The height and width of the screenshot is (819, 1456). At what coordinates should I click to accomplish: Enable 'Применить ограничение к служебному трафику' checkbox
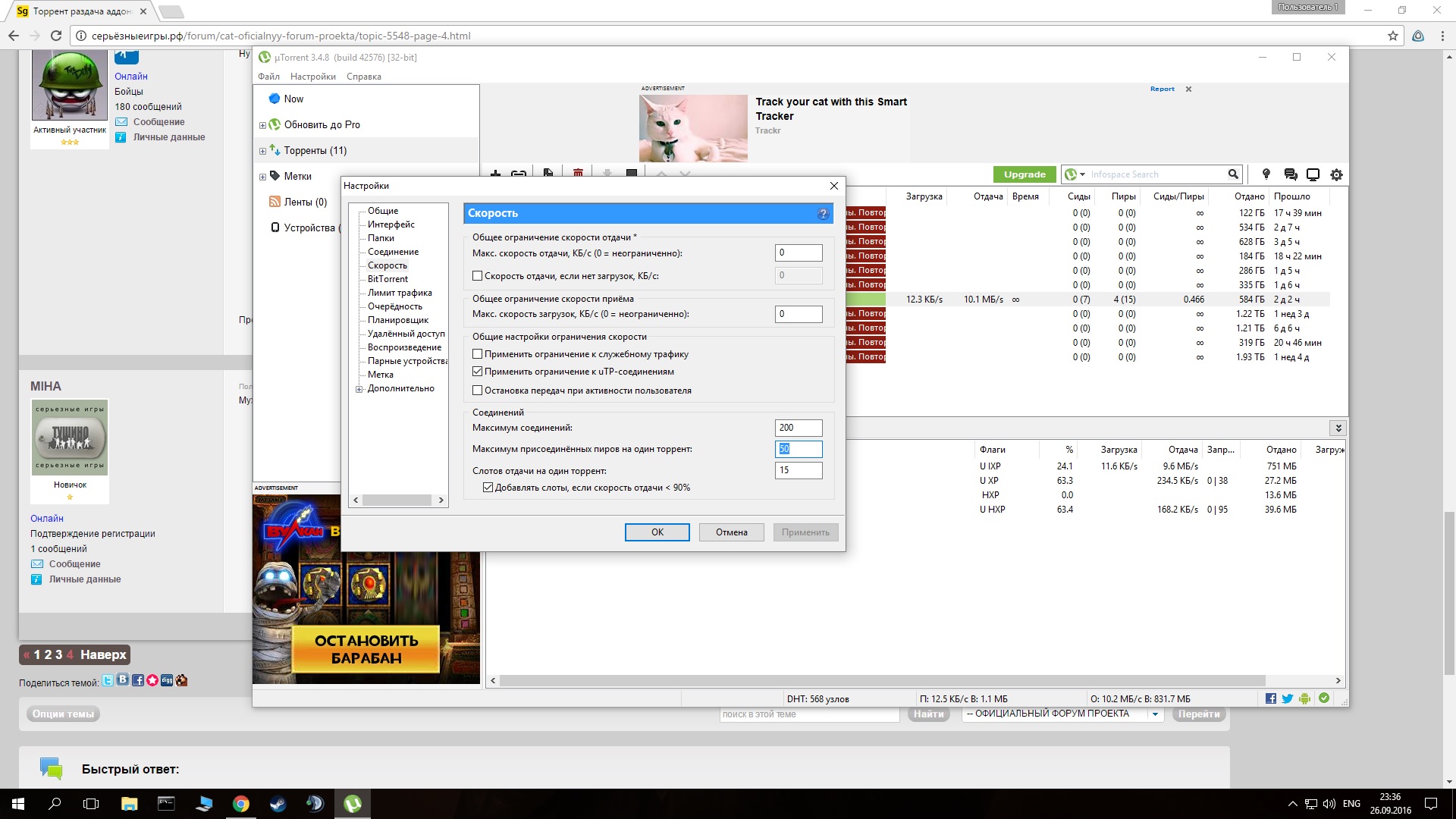click(478, 354)
